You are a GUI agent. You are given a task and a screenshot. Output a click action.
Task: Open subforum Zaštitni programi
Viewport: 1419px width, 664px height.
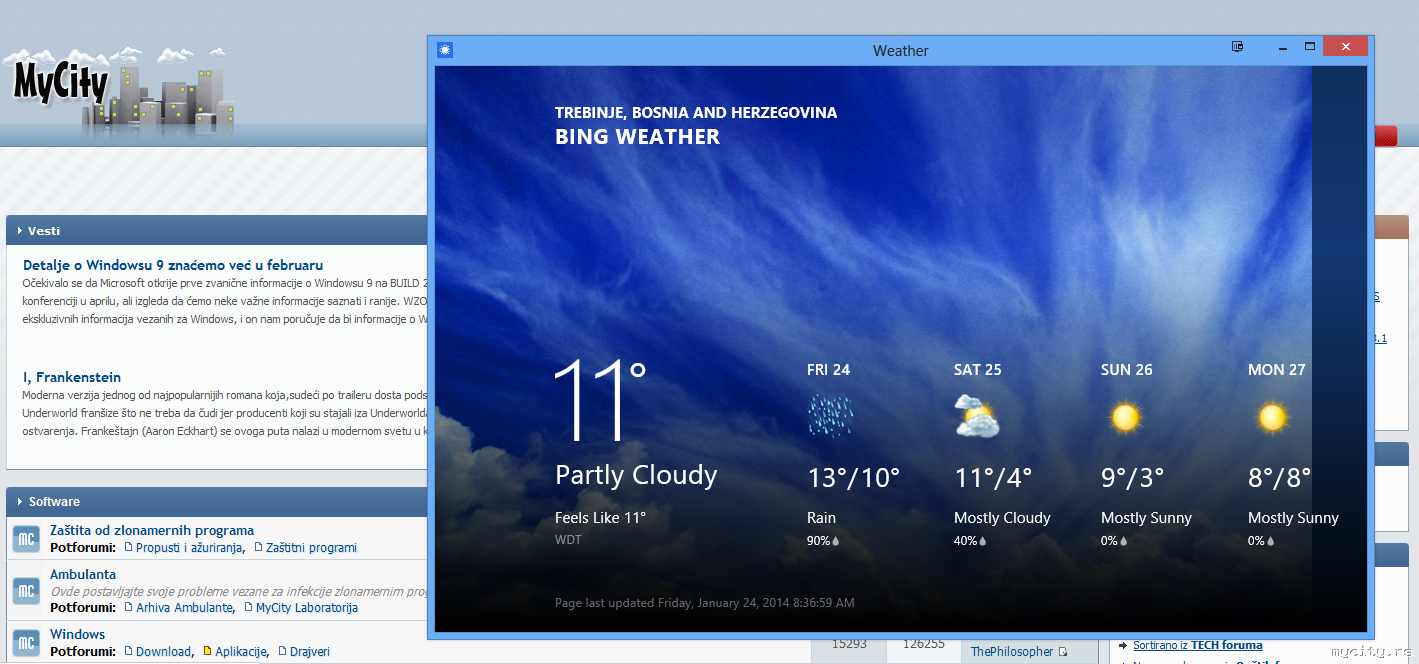312,548
